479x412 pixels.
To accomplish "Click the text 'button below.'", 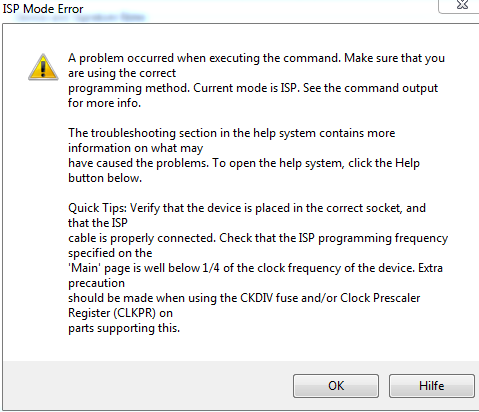I will tap(105, 178).
